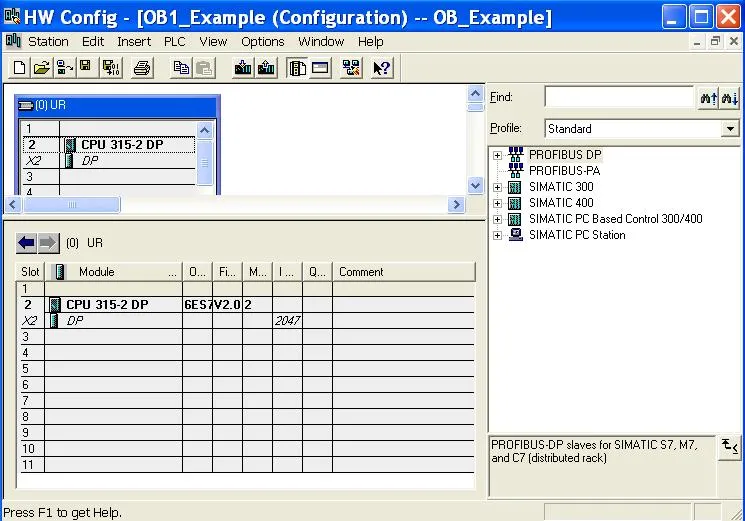Viewport: 745px width, 521px height.
Task: Open the Options menu
Action: 262,42
